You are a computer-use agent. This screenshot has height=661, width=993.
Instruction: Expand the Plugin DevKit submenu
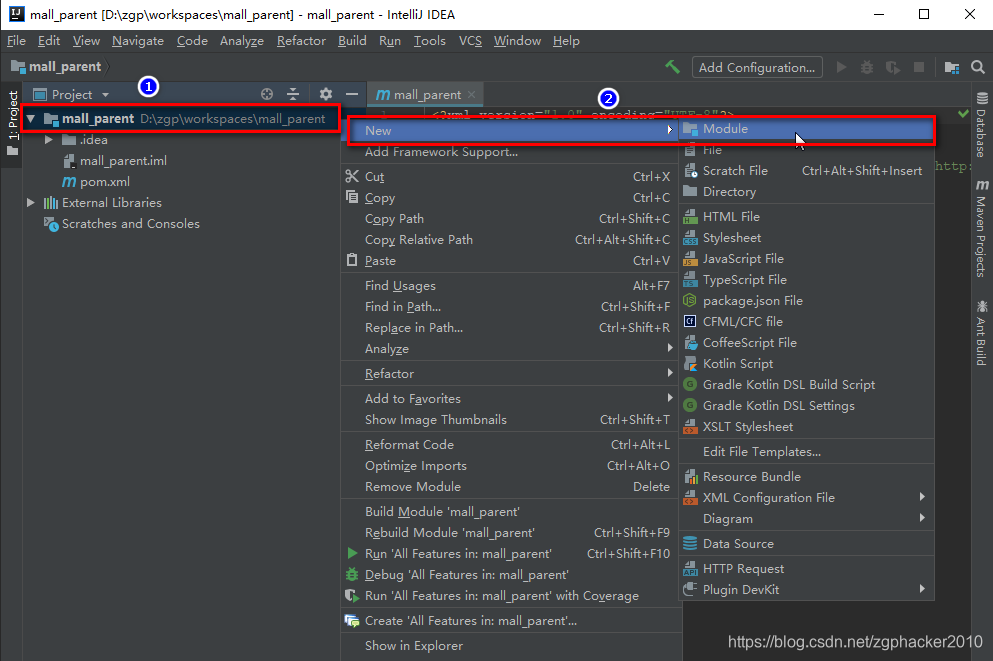tap(806, 589)
